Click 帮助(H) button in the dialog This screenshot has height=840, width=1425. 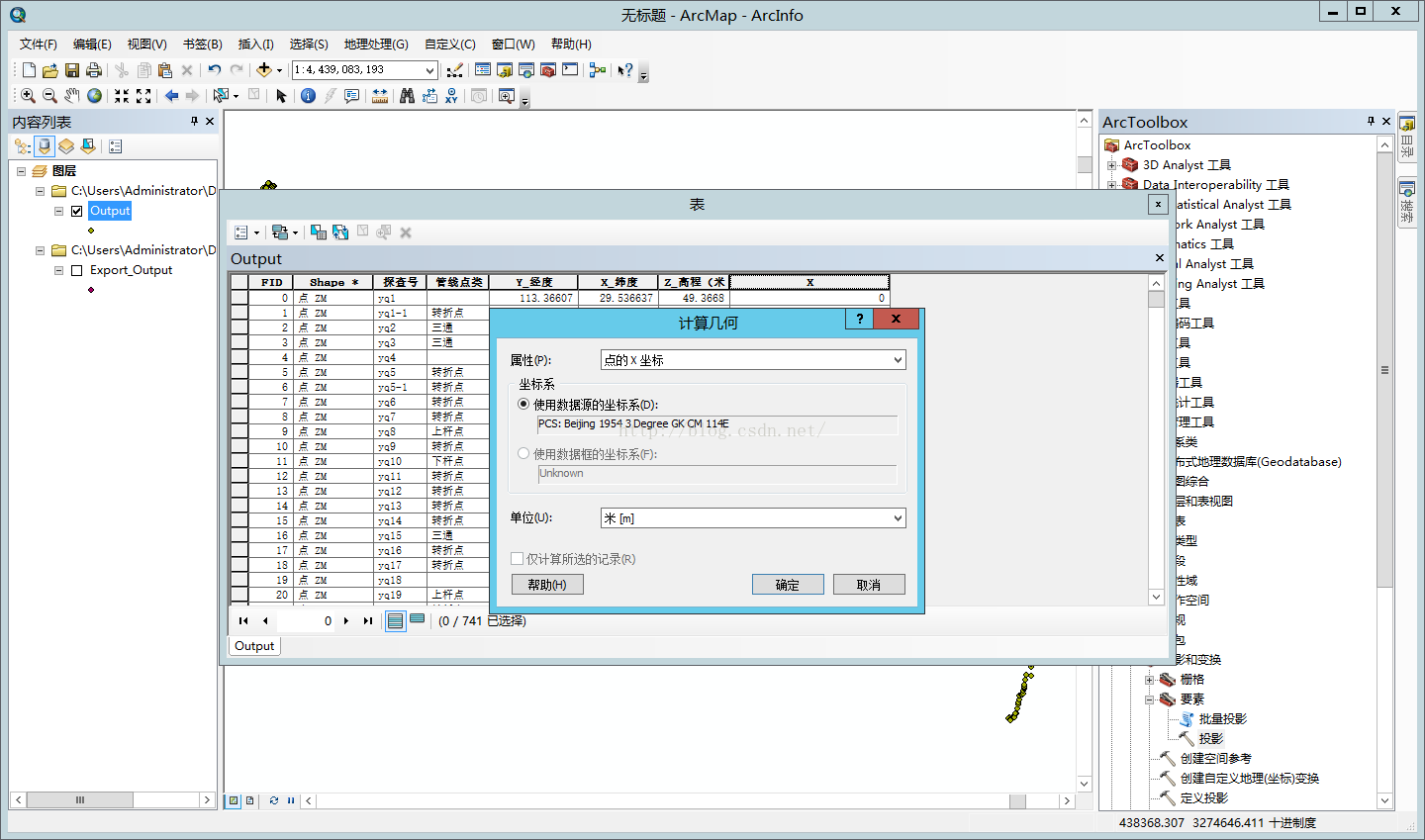547,585
